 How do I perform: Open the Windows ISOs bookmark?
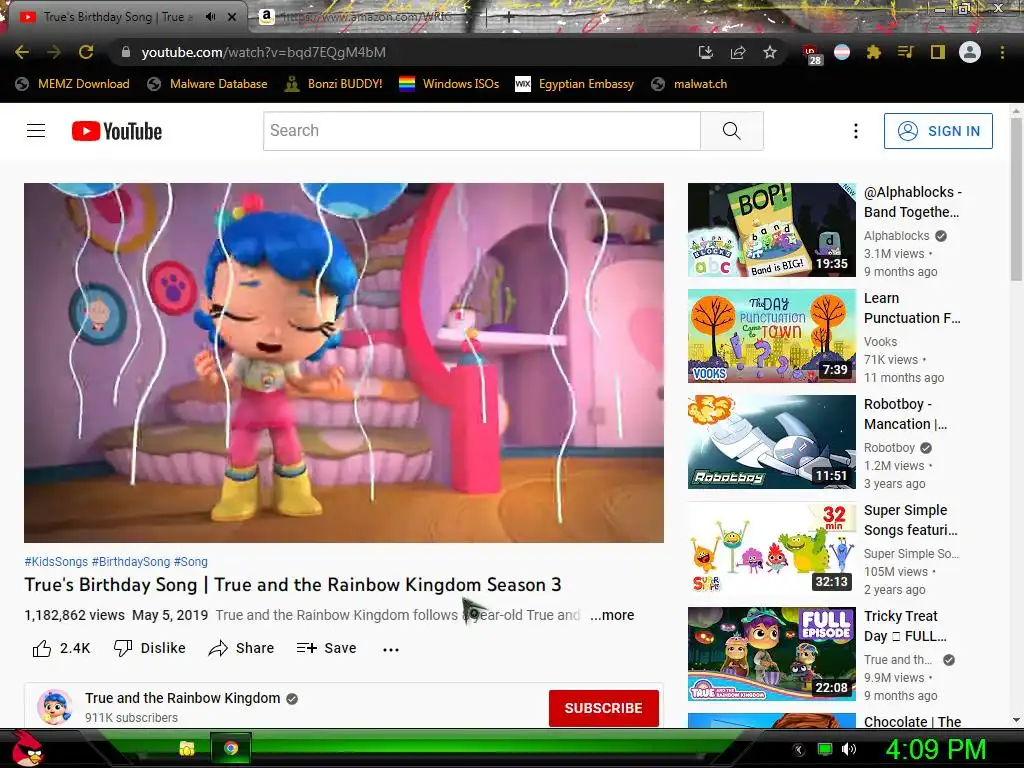[x=449, y=84]
